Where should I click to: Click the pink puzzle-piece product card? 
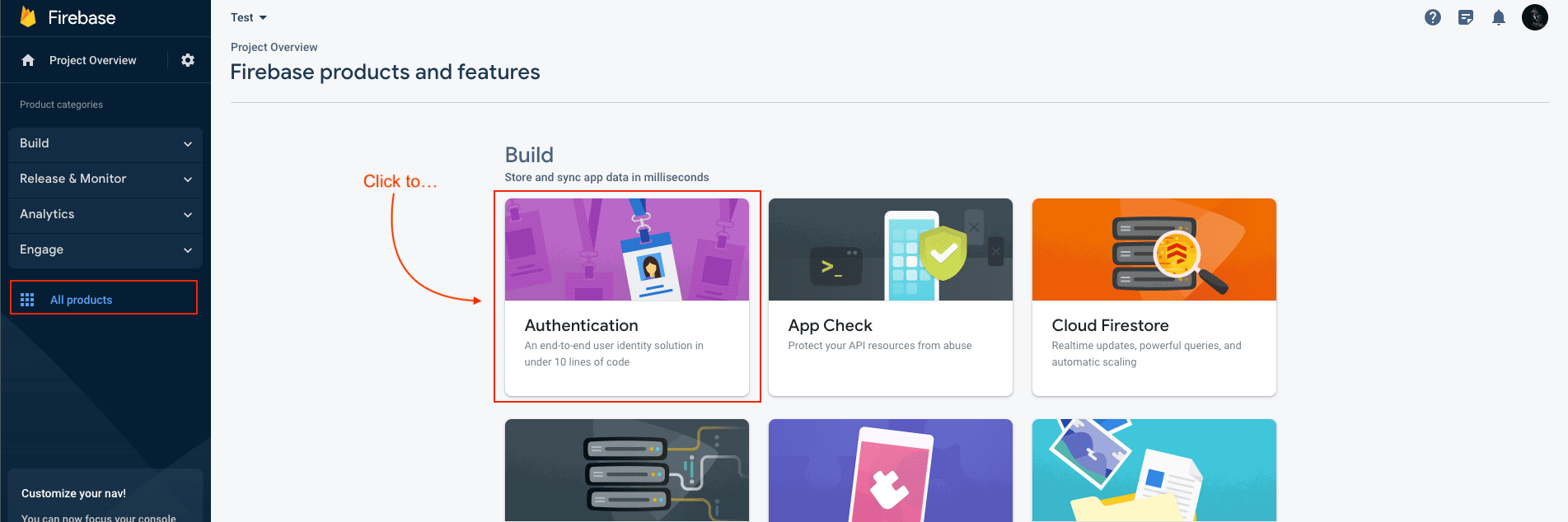coord(890,470)
